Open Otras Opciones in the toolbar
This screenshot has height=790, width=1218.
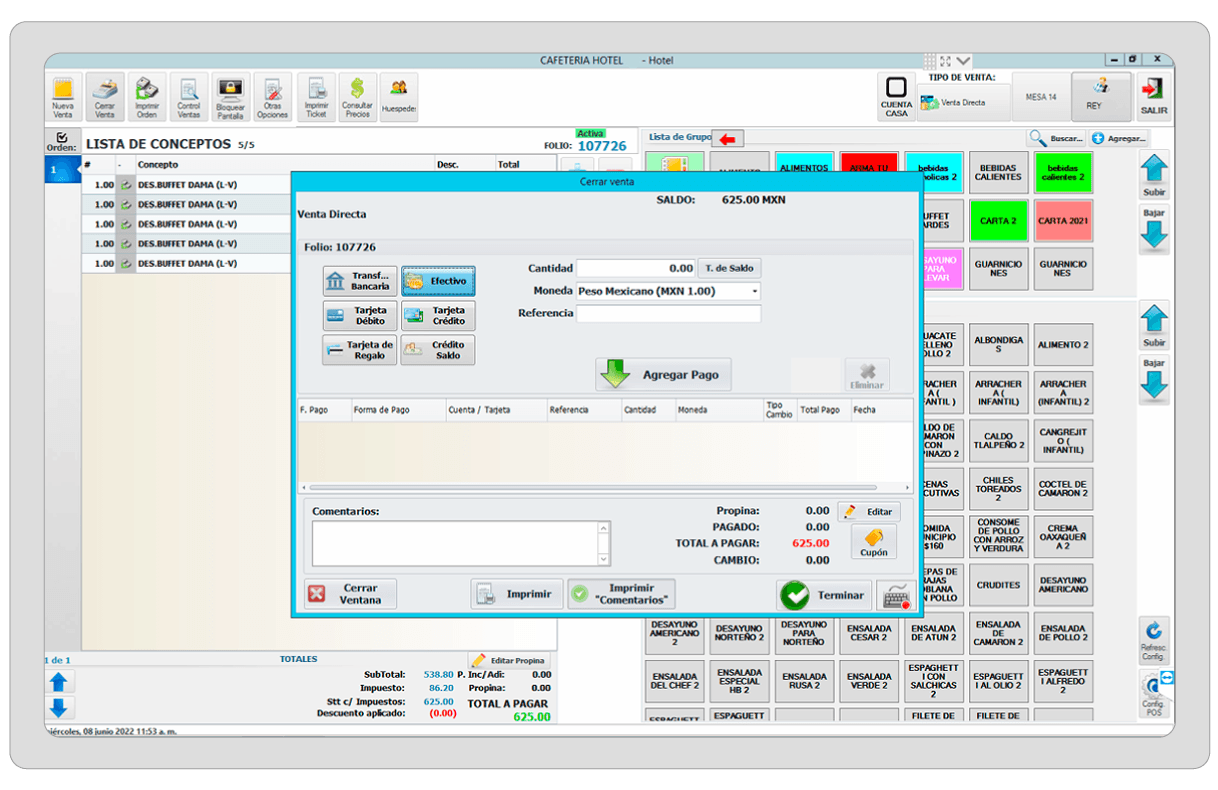tap(272, 98)
